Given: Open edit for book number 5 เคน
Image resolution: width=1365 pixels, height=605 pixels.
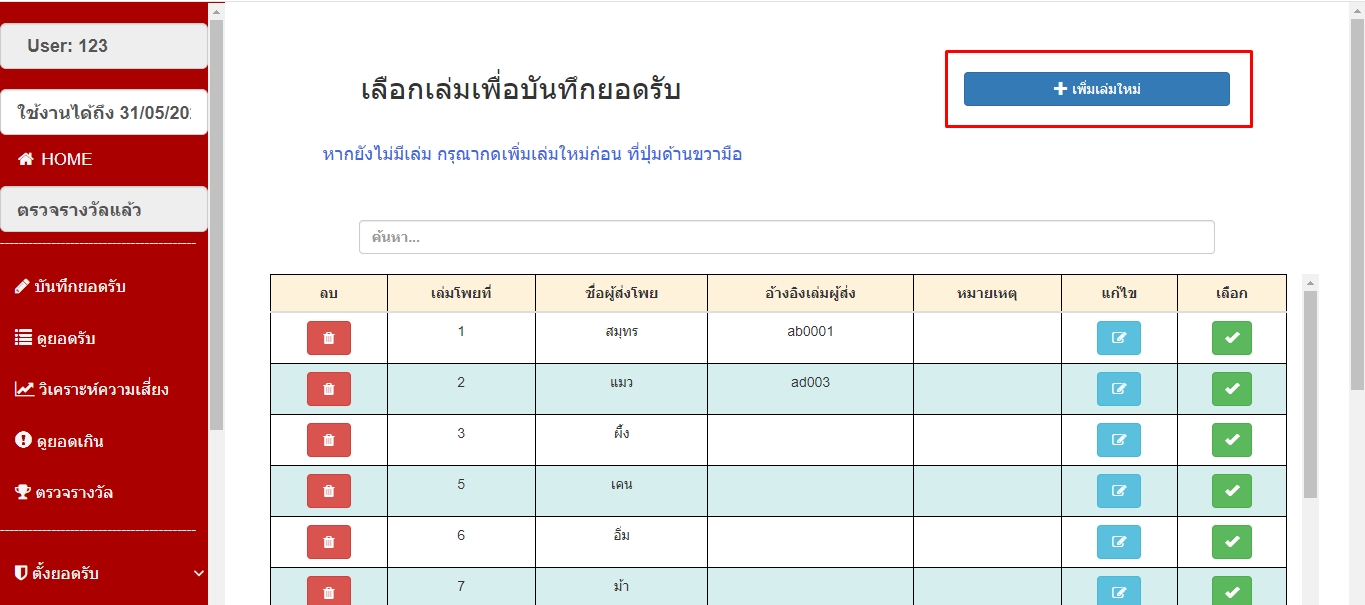Looking at the screenshot, I should (x=1118, y=491).
